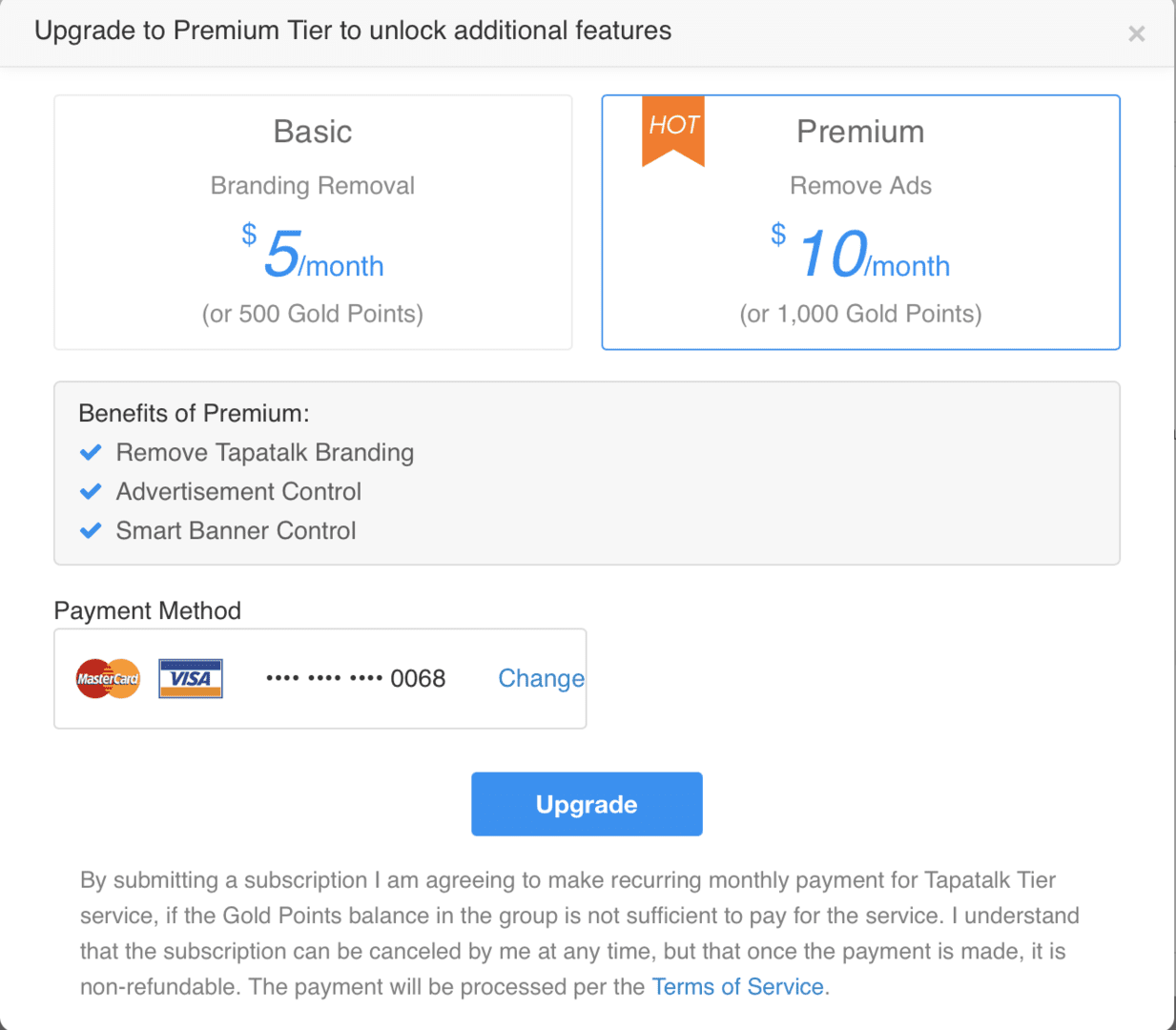
Task: Click the Smart Banner Control benefit text
Action: click(236, 530)
